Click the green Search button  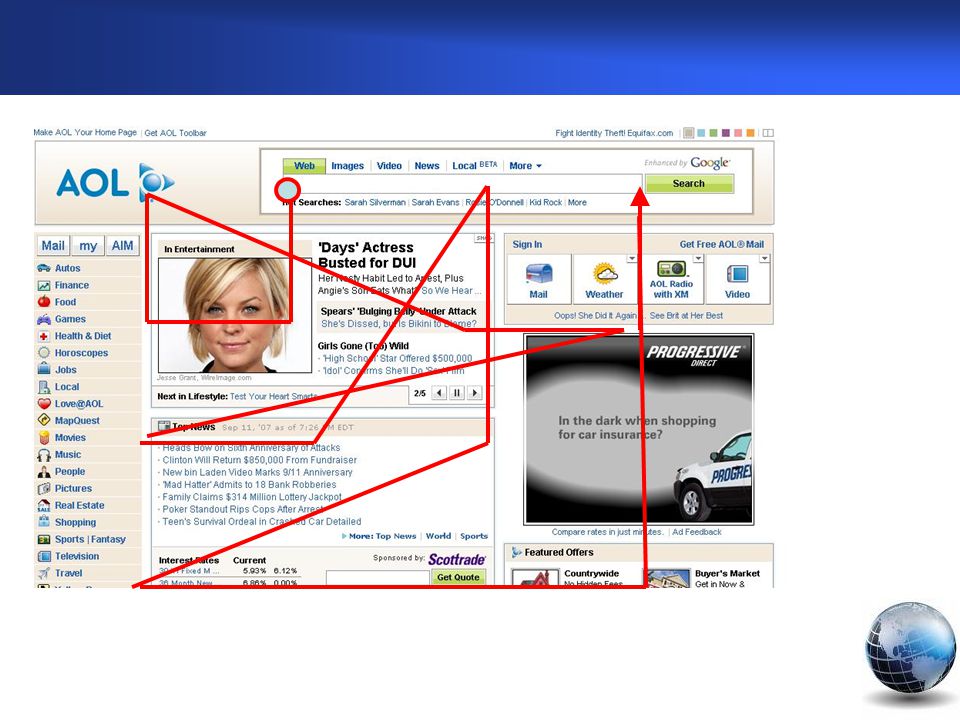tap(689, 184)
